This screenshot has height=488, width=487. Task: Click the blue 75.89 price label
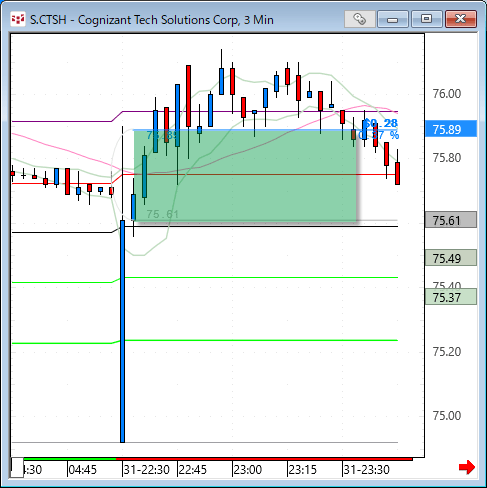pos(451,129)
